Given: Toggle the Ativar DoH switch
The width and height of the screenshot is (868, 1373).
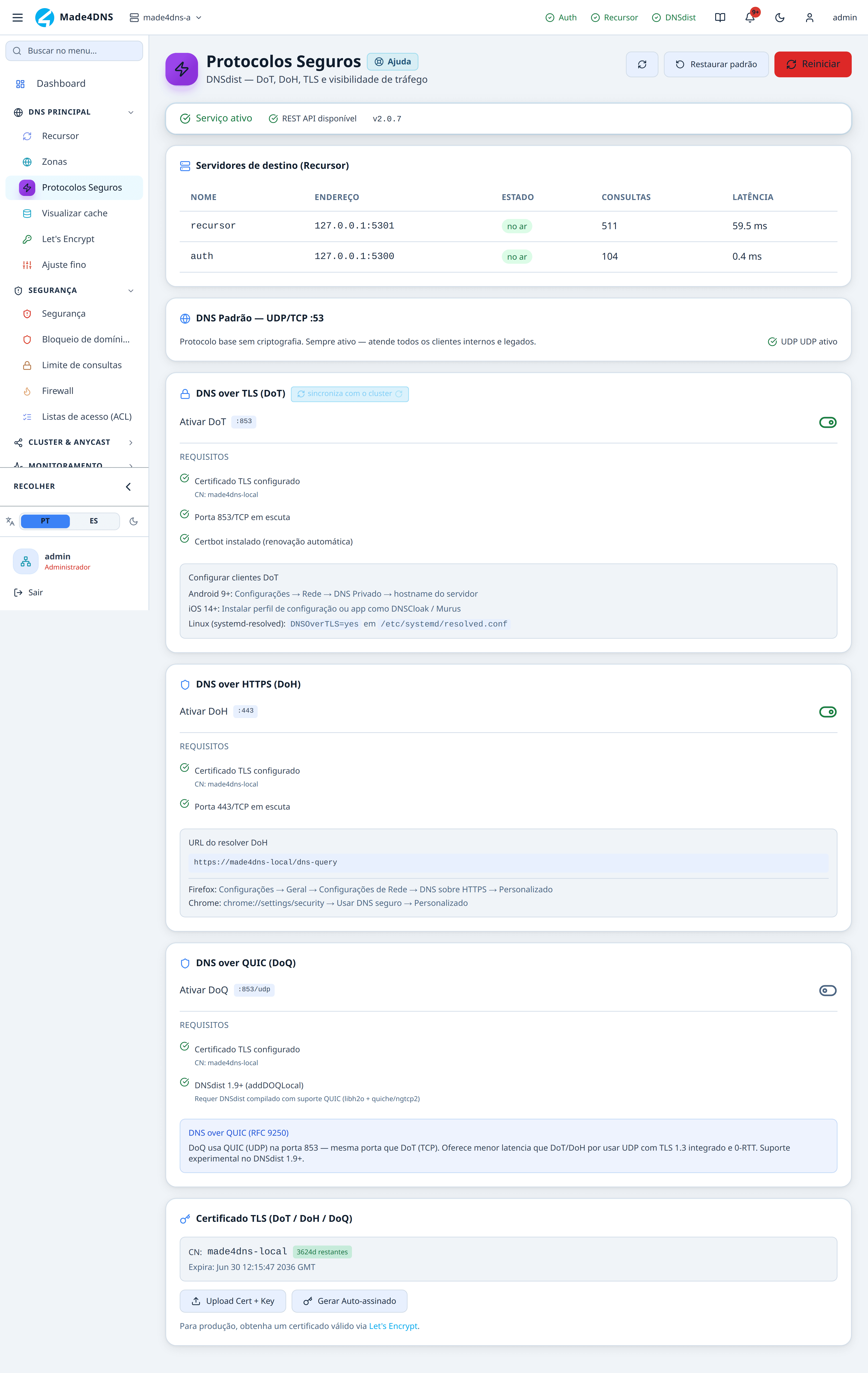Looking at the screenshot, I should pos(828,712).
